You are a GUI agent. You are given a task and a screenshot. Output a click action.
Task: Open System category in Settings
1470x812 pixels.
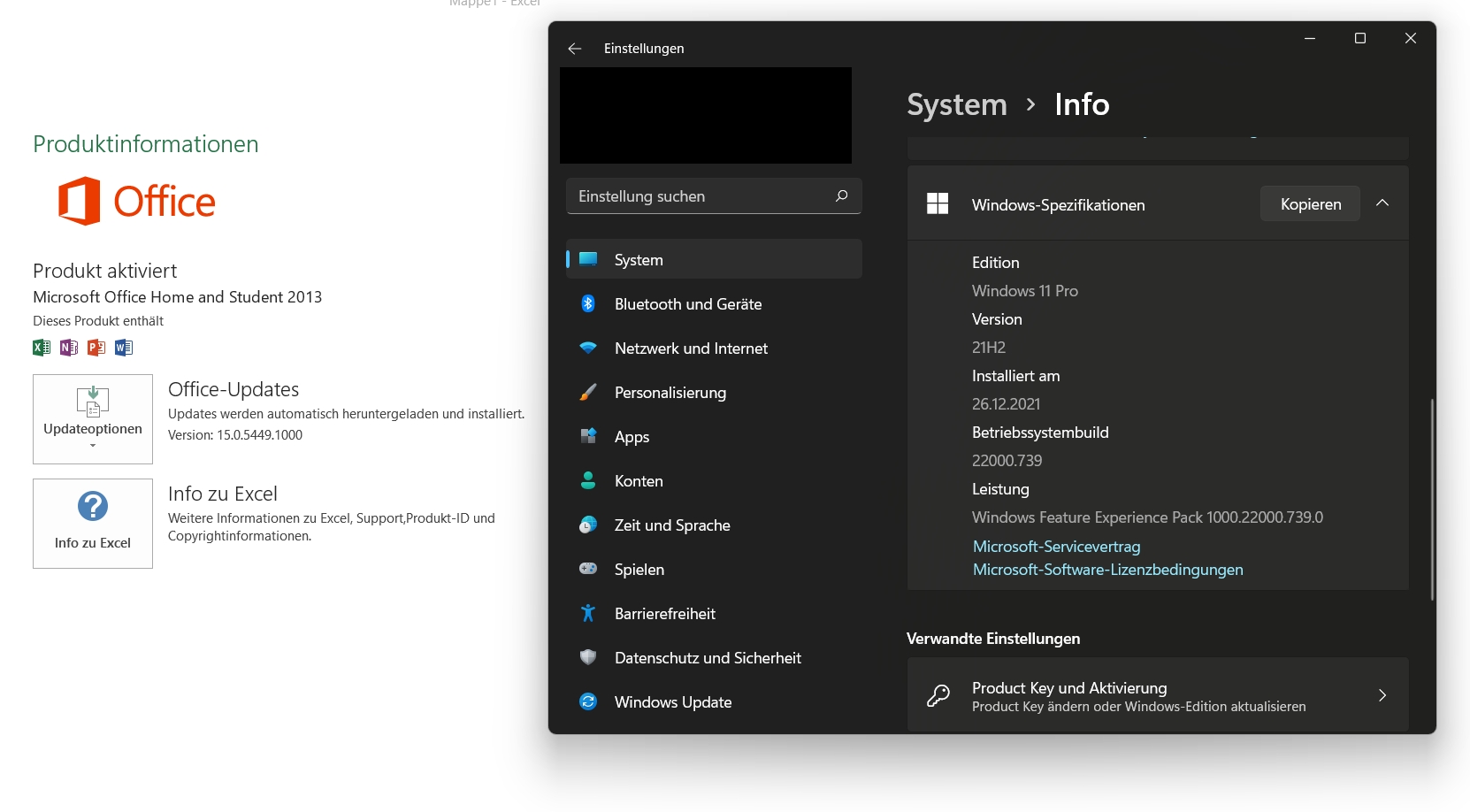point(714,259)
